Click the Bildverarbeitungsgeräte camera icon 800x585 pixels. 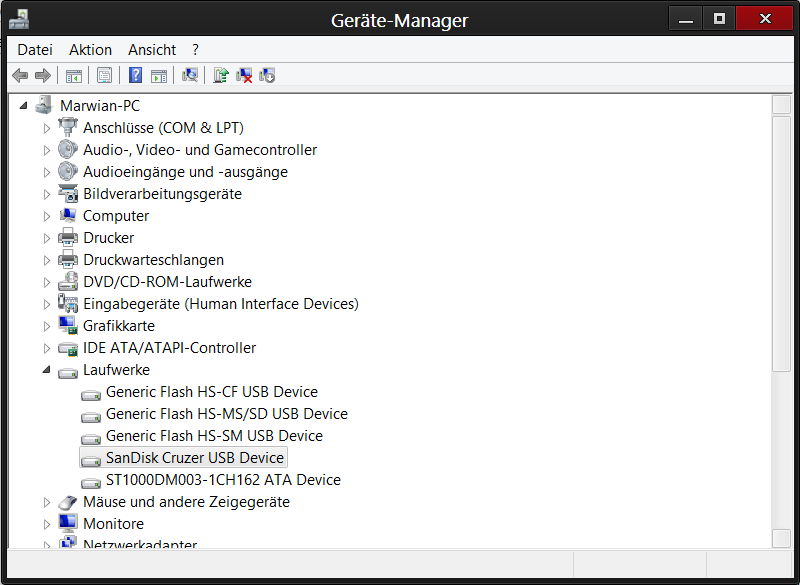tap(68, 193)
